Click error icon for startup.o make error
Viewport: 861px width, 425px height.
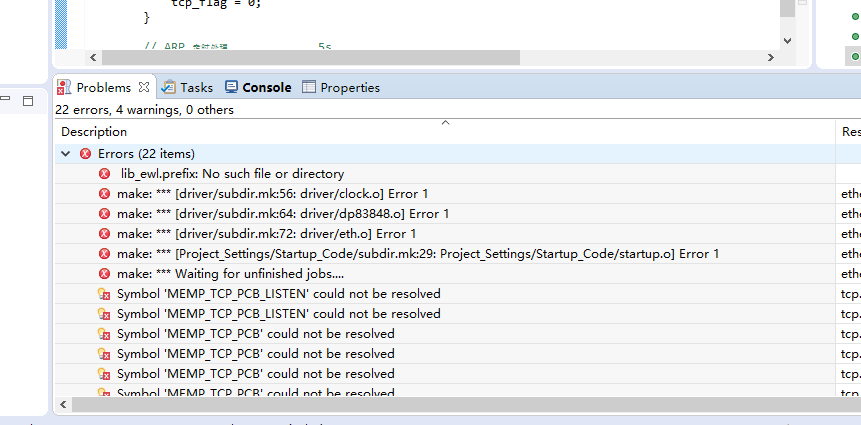point(104,254)
